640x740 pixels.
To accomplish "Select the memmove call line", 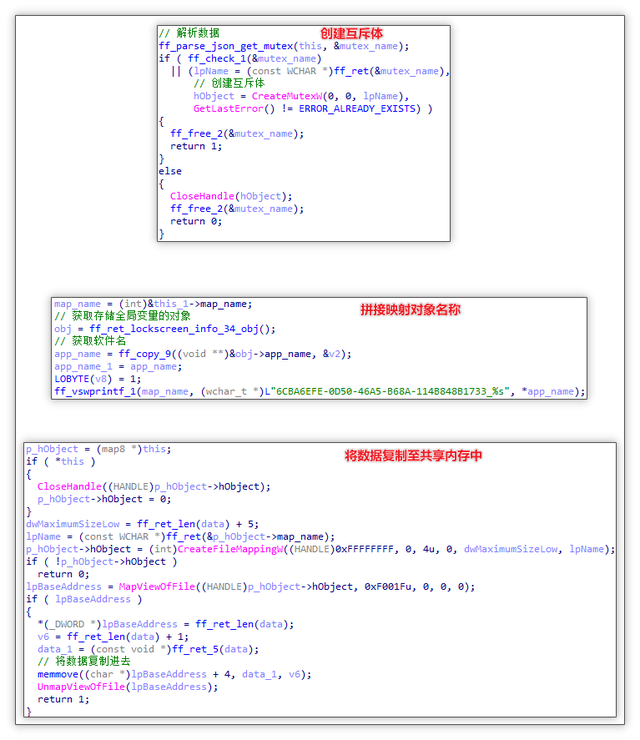I will [x=175, y=674].
